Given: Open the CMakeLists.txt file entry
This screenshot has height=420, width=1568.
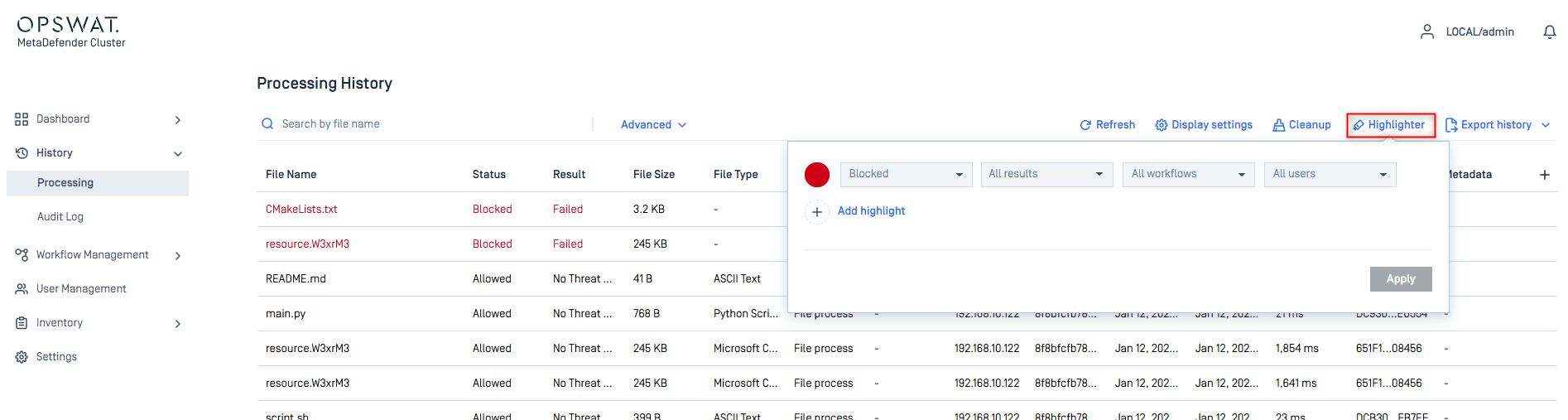Looking at the screenshot, I should (x=301, y=210).
